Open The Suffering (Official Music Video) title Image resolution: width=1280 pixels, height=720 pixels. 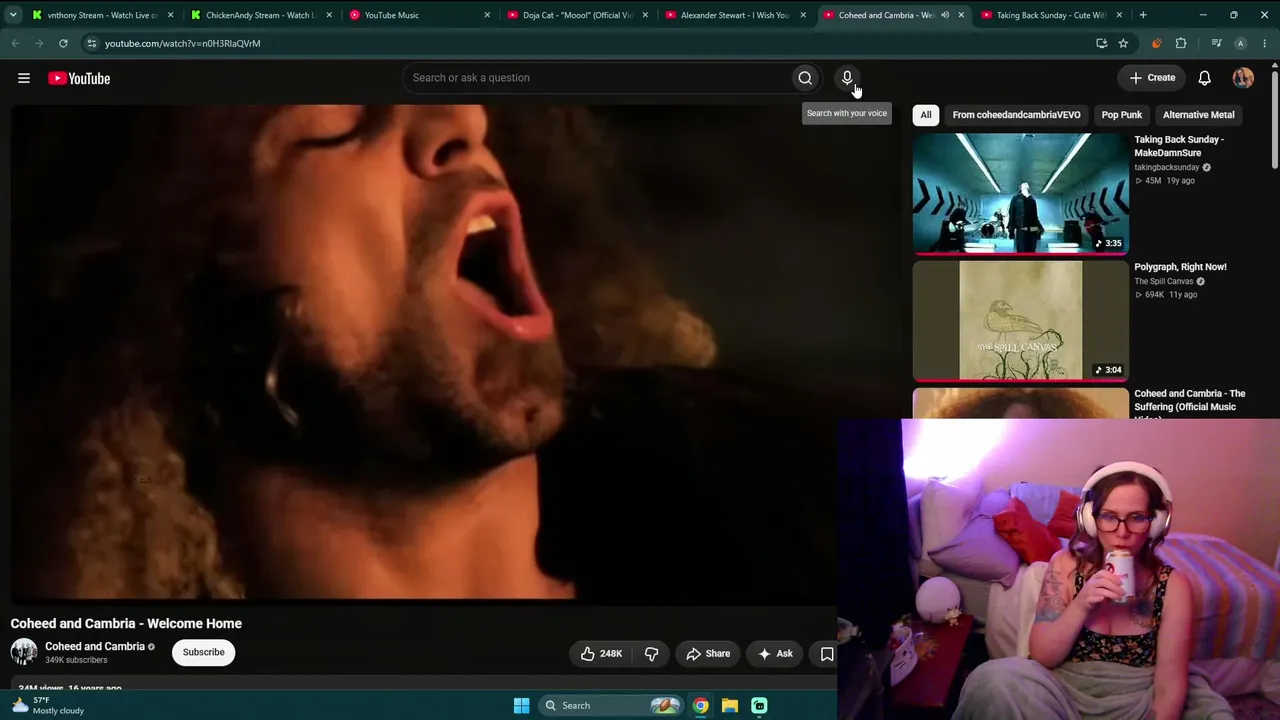click(x=1190, y=401)
